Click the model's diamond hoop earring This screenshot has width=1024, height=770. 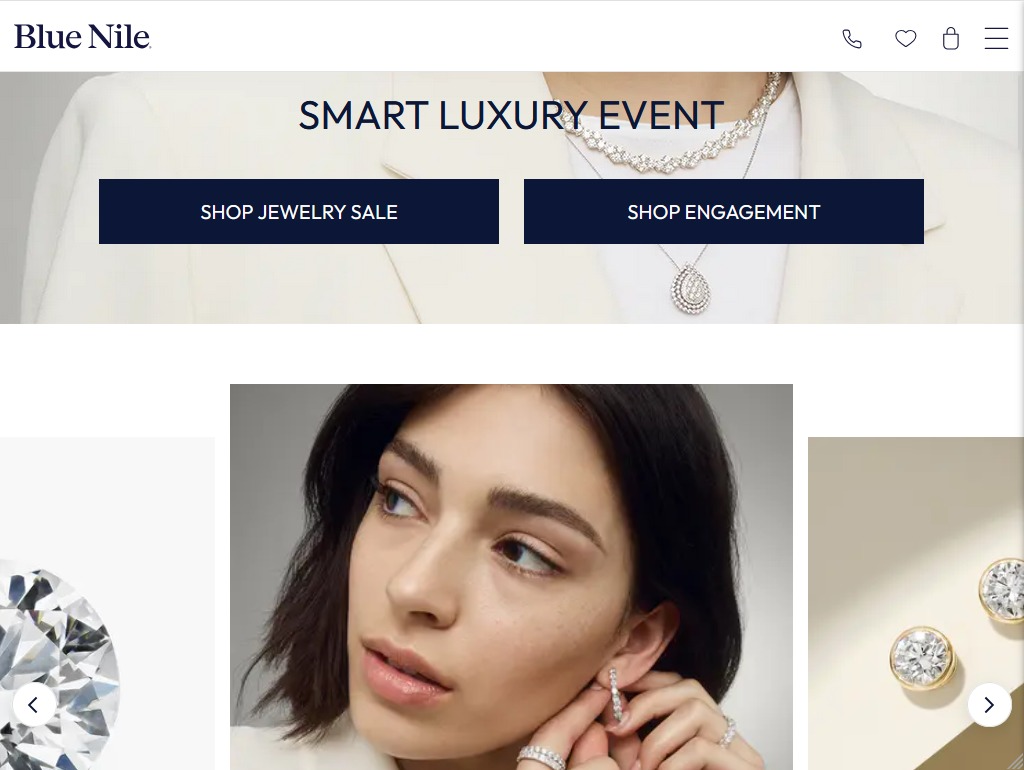click(x=615, y=694)
